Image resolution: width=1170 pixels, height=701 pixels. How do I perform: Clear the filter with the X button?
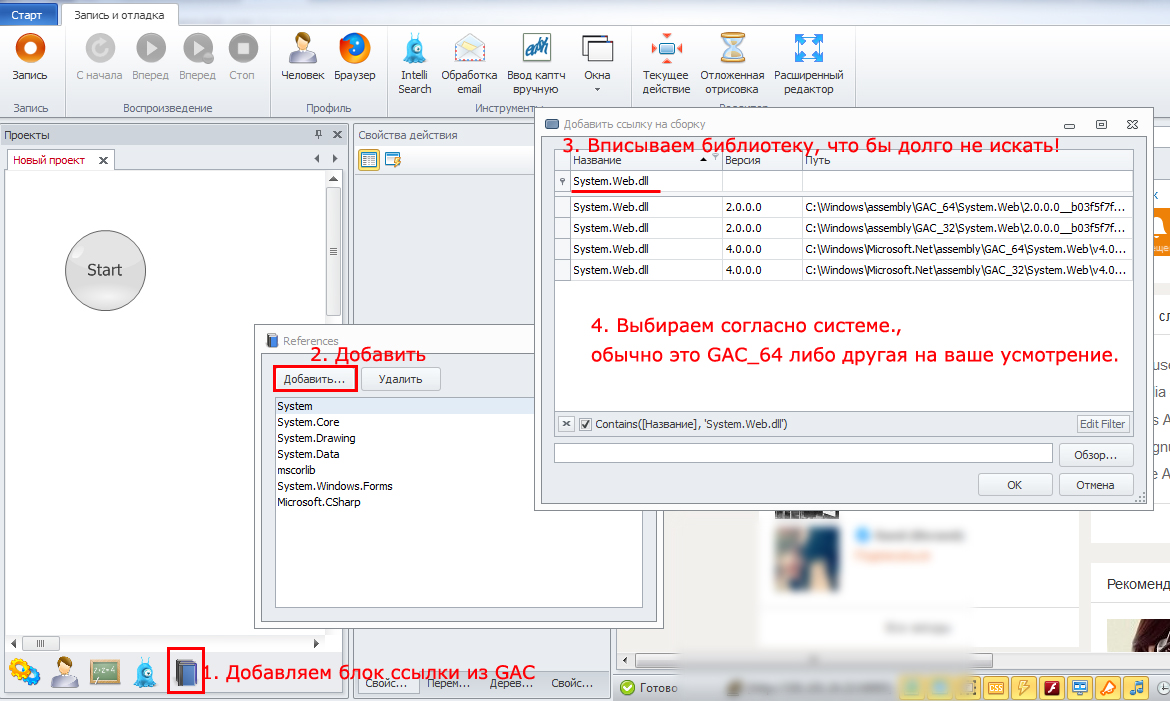[x=566, y=424]
